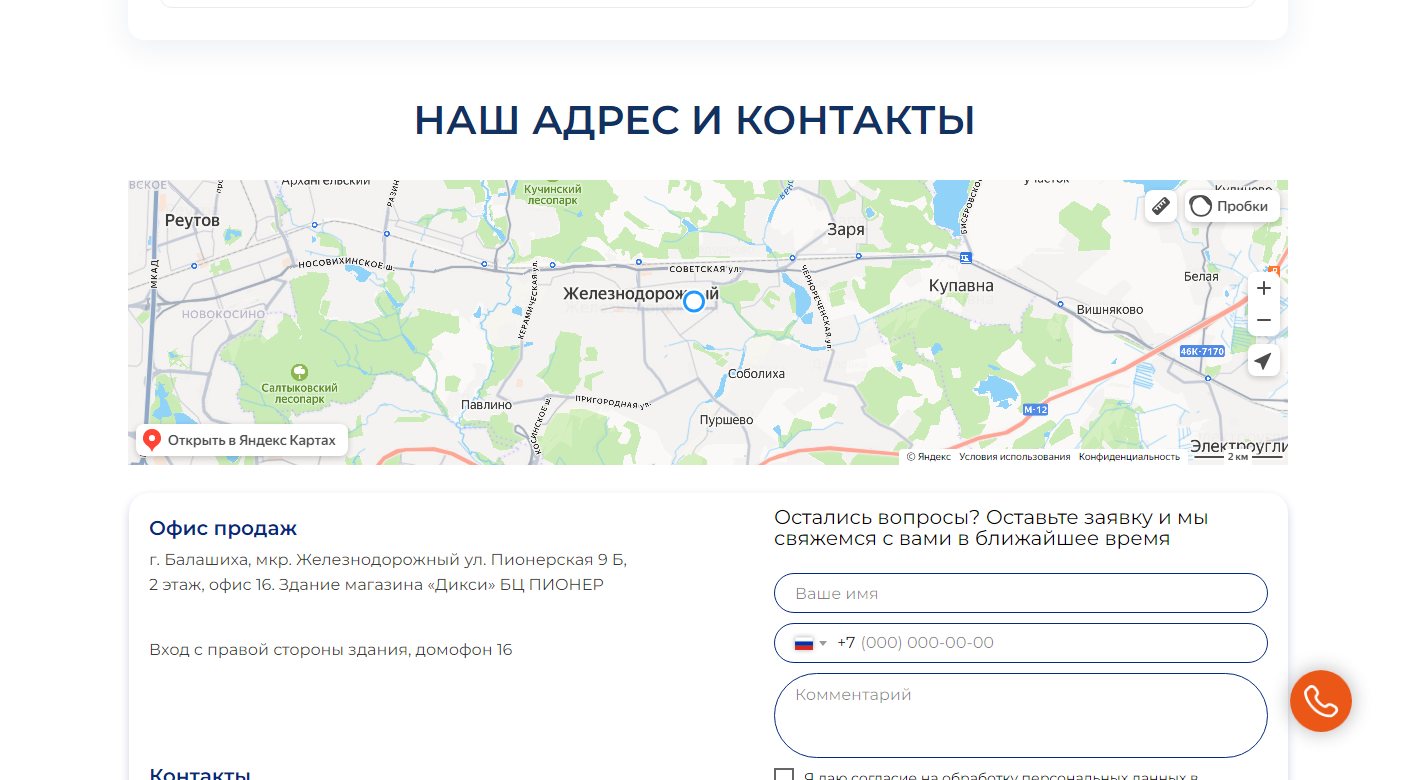Open the map in Яндекс Картах
This screenshot has height=780, width=1416.
tap(242, 440)
